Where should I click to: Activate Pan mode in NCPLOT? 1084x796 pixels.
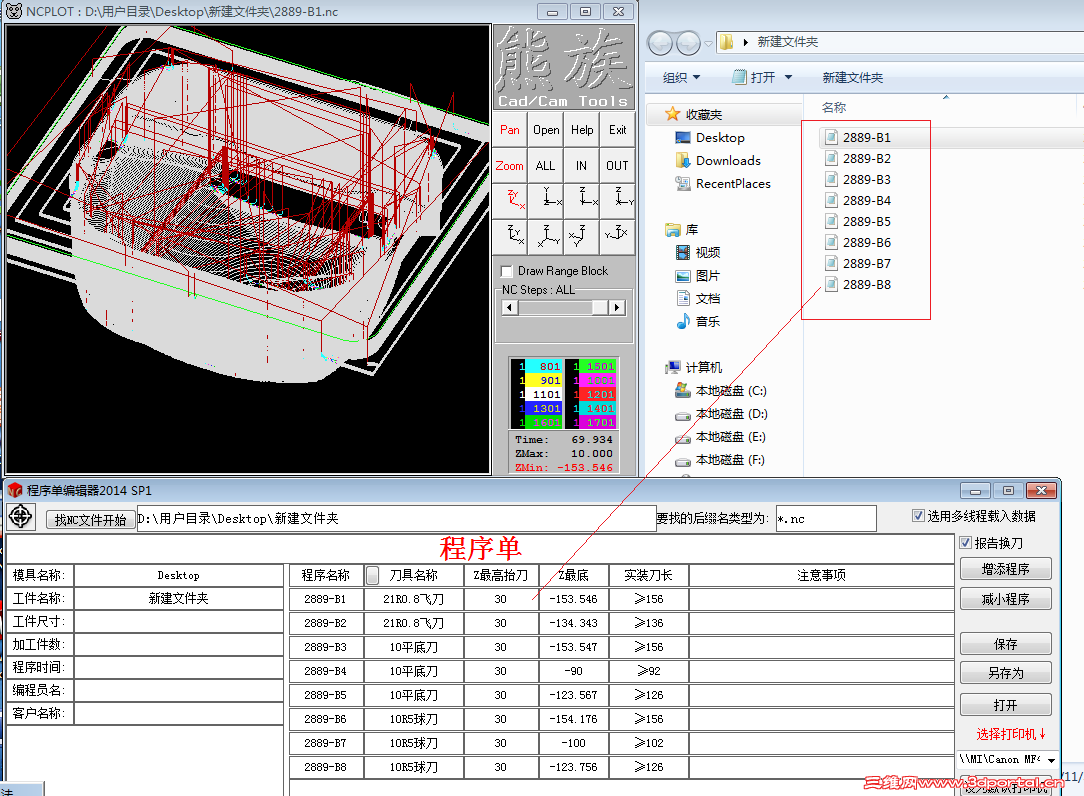pyautogui.click(x=510, y=129)
